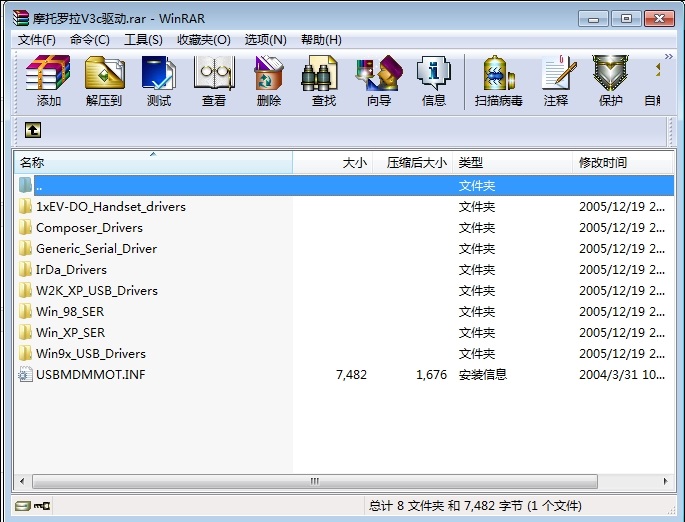Screen dimensions: 685x522
Task: Open the Wizard (向导) icon
Action: pyautogui.click(x=379, y=73)
